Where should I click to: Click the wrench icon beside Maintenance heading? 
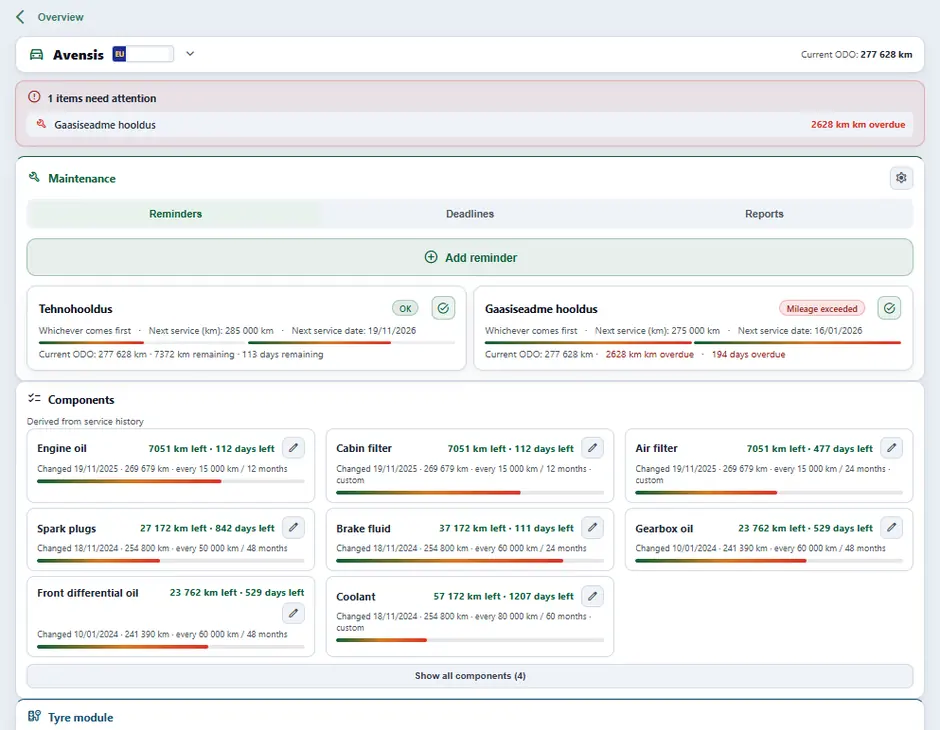(x=34, y=177)
